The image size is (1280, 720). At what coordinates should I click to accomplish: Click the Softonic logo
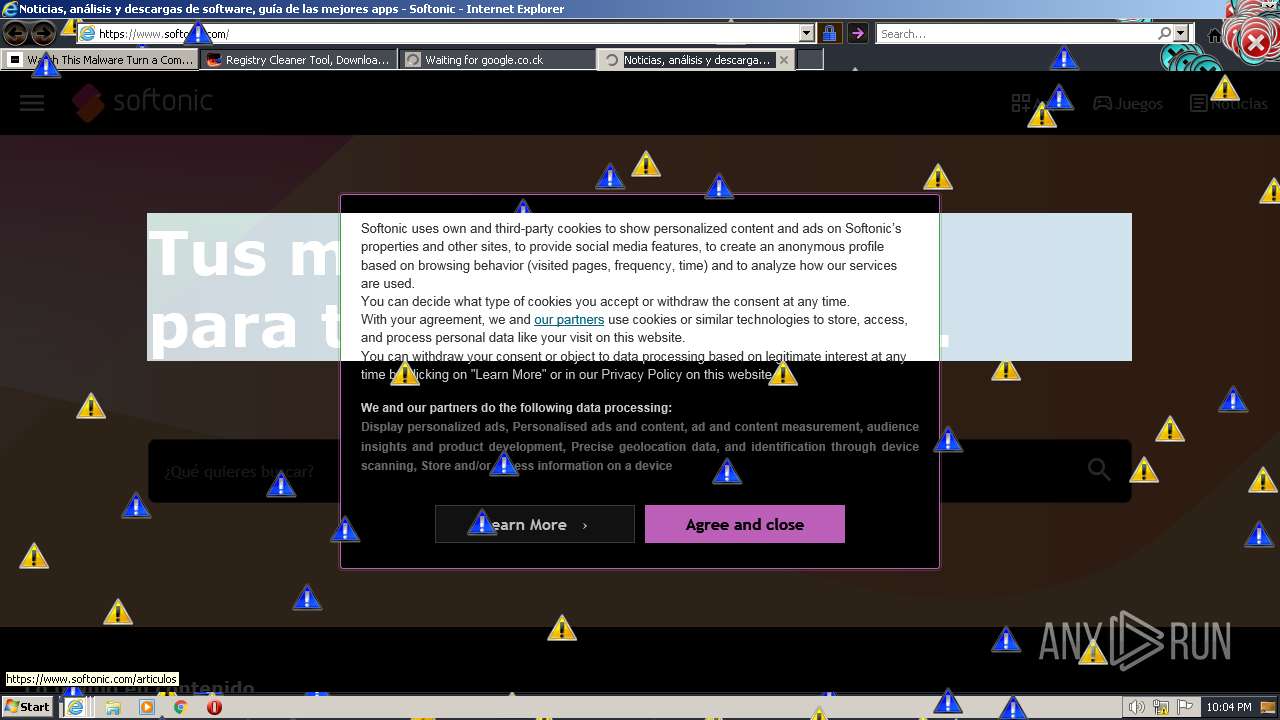pyautogui.click(x=142, y=102)
